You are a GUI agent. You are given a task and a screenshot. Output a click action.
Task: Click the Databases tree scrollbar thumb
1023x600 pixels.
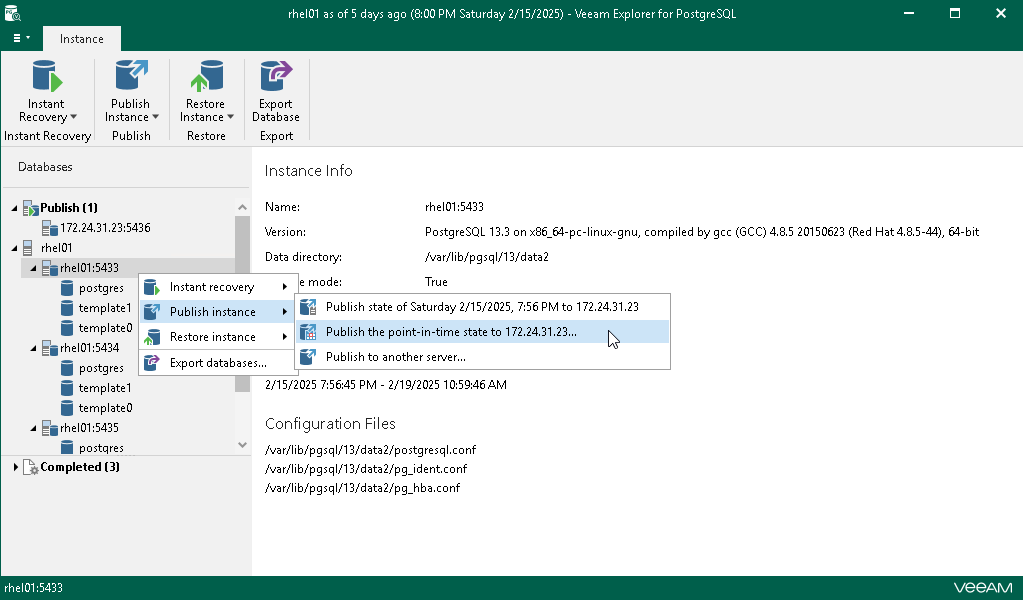tap(243, 303)
